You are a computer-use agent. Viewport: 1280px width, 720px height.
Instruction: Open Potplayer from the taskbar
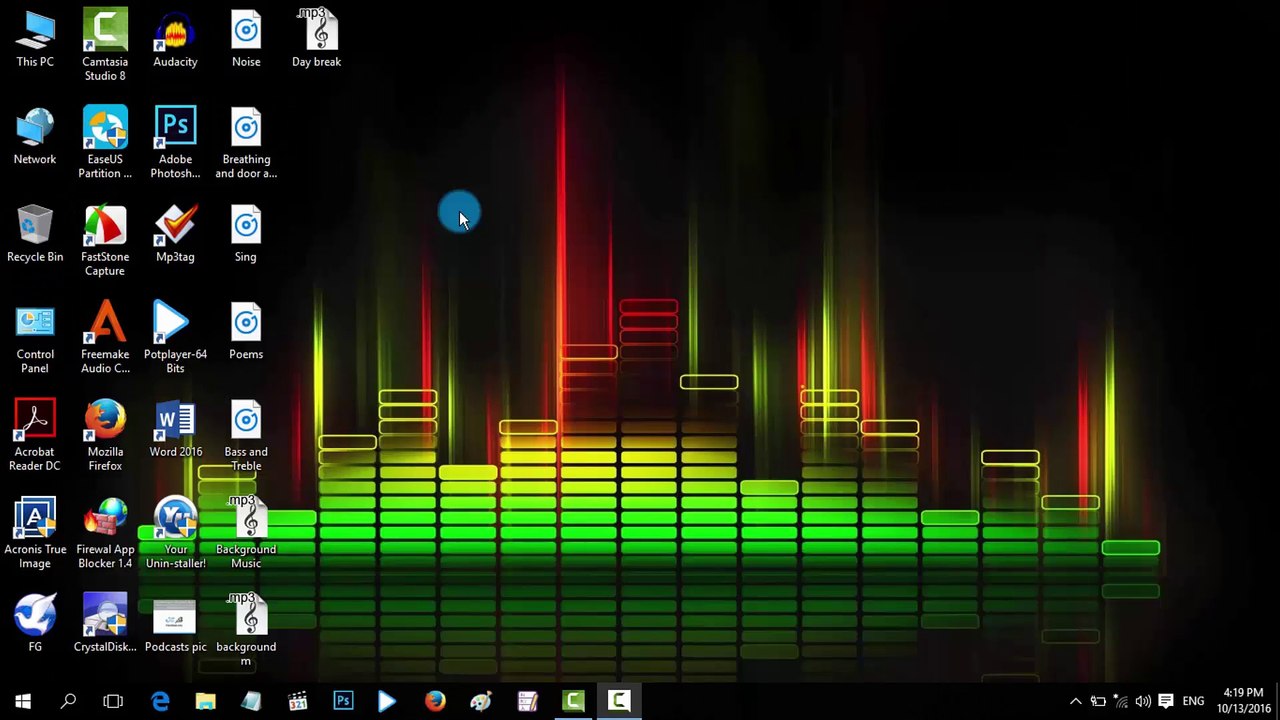388,701
